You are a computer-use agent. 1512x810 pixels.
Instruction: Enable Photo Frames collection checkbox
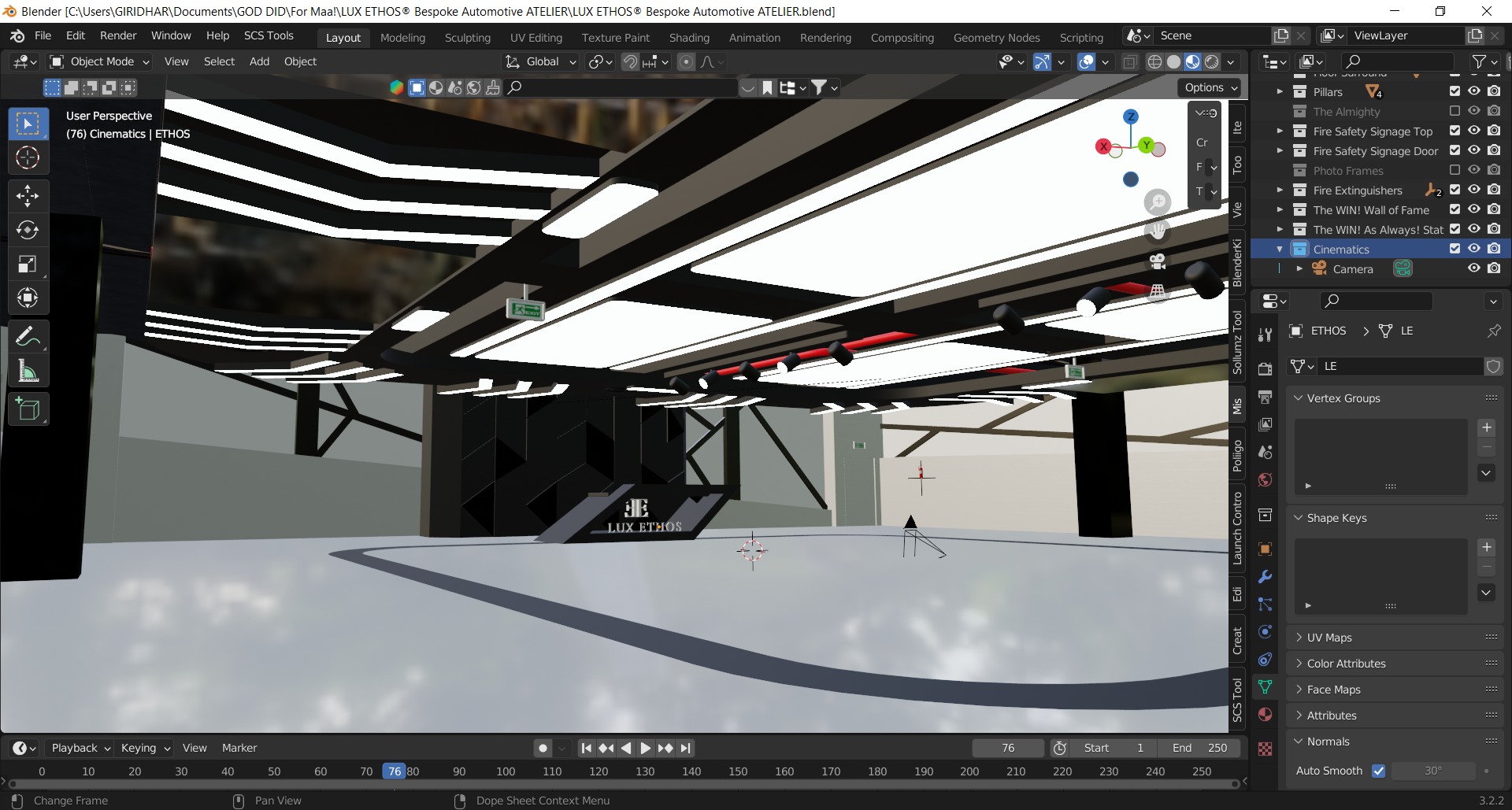1455,170
